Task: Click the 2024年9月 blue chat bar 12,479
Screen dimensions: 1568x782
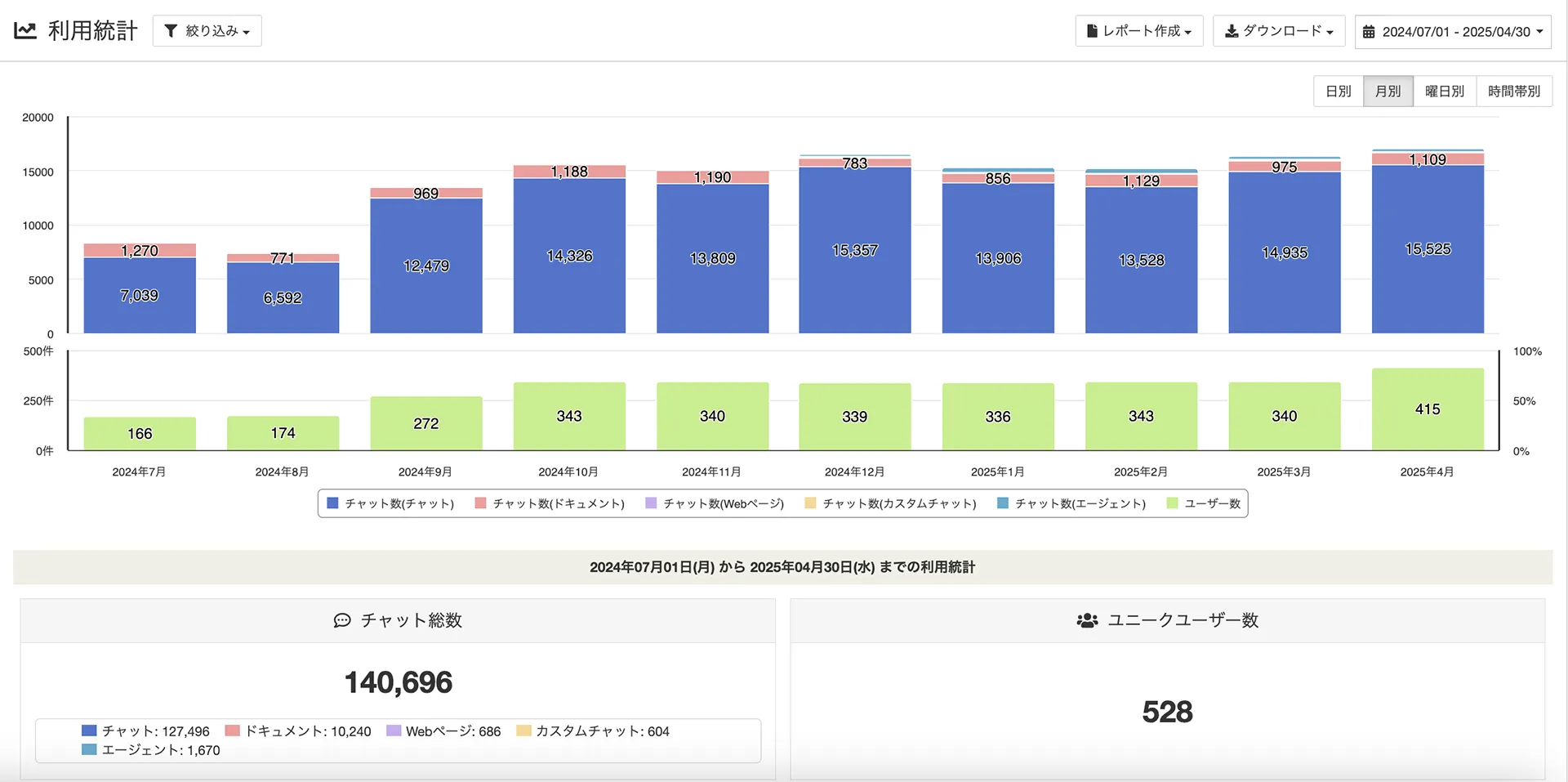Action: 426,266
